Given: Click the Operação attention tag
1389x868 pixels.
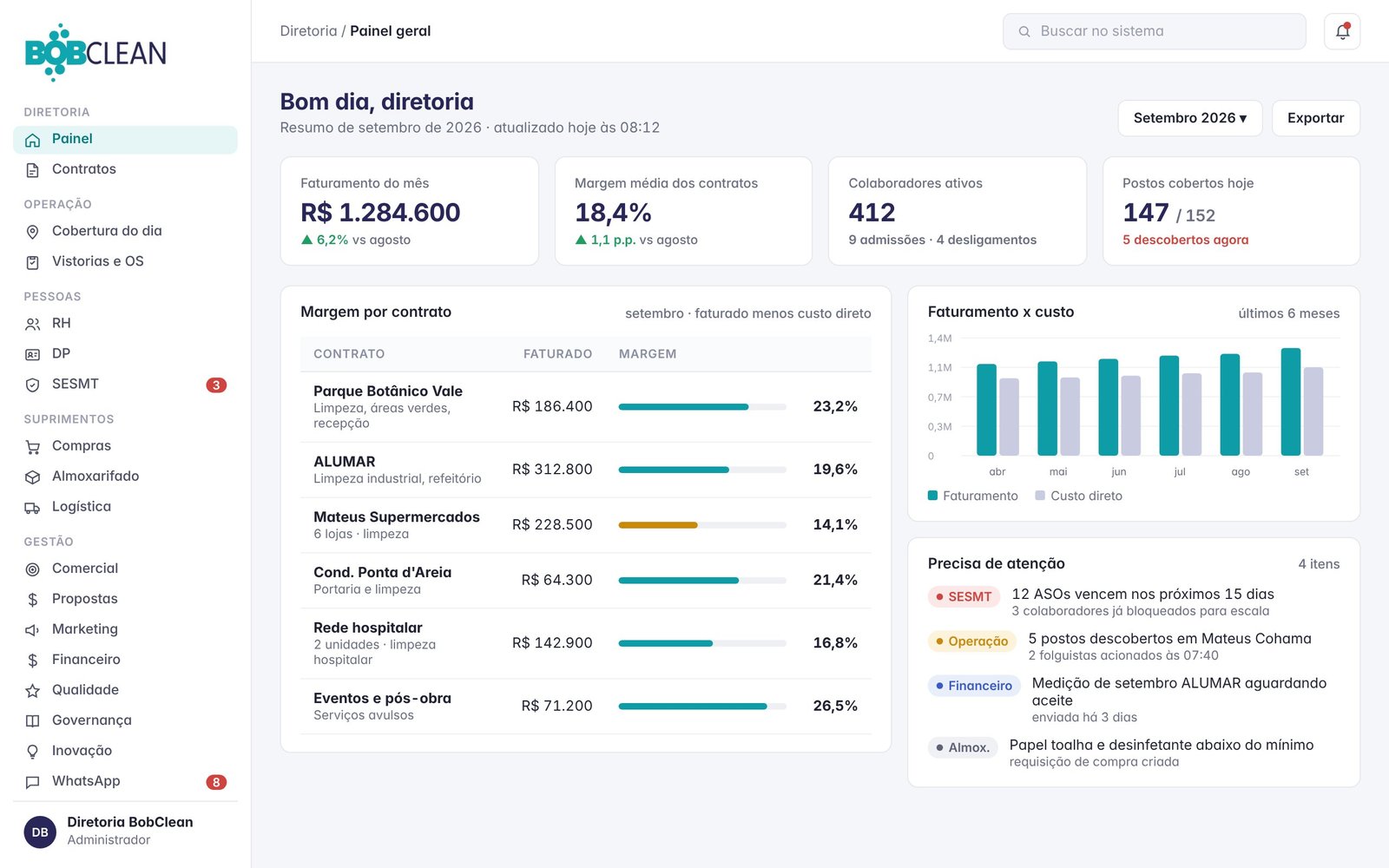Looking at the screenshot, I should 971,641.
